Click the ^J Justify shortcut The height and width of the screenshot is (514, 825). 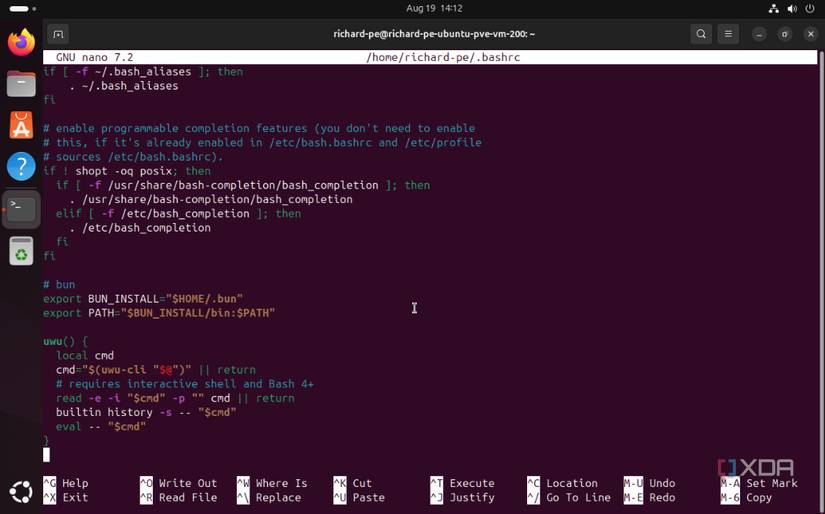pyautogui.click(x=462, y=497)
